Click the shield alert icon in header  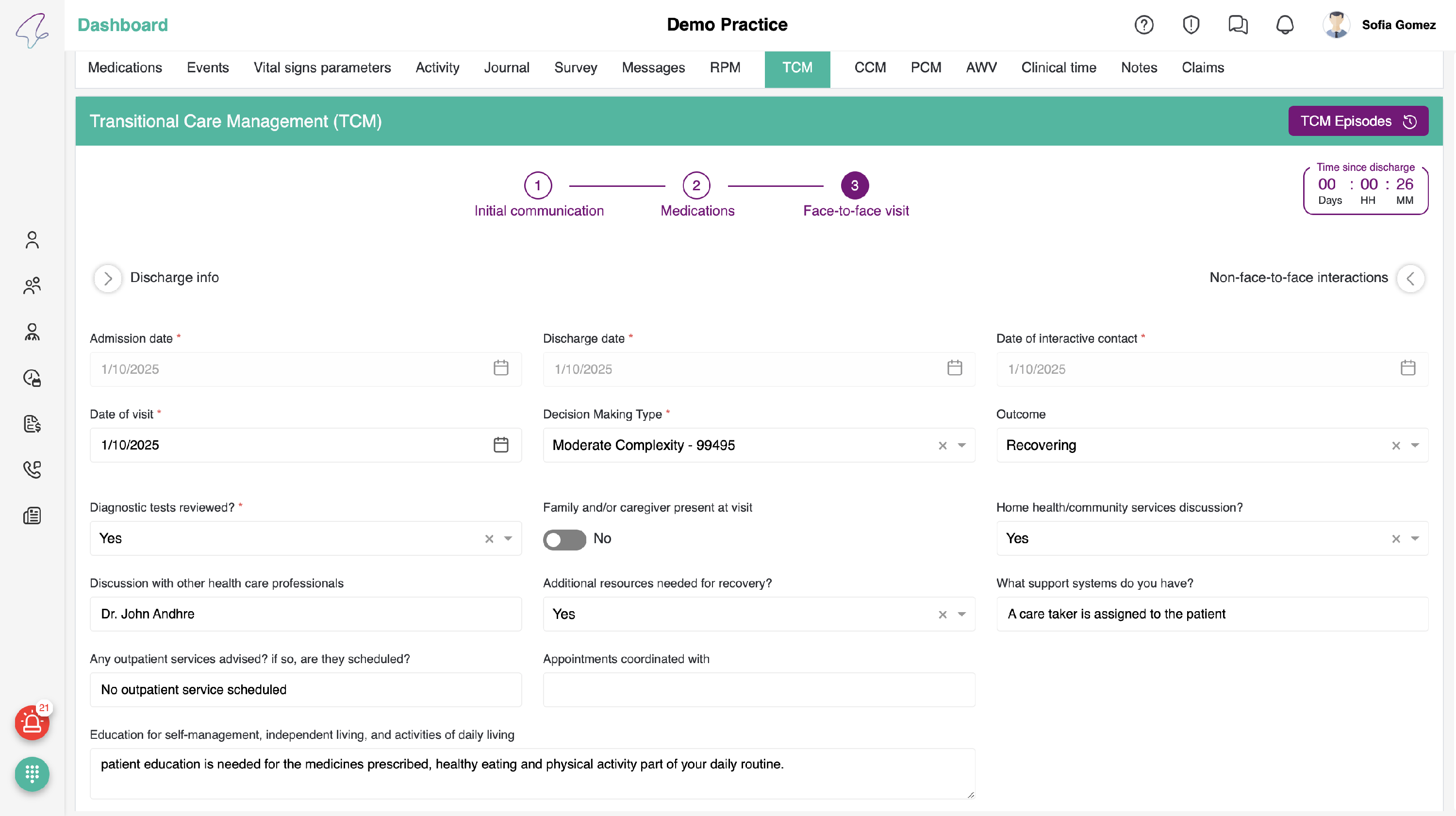pos(1191,25)
